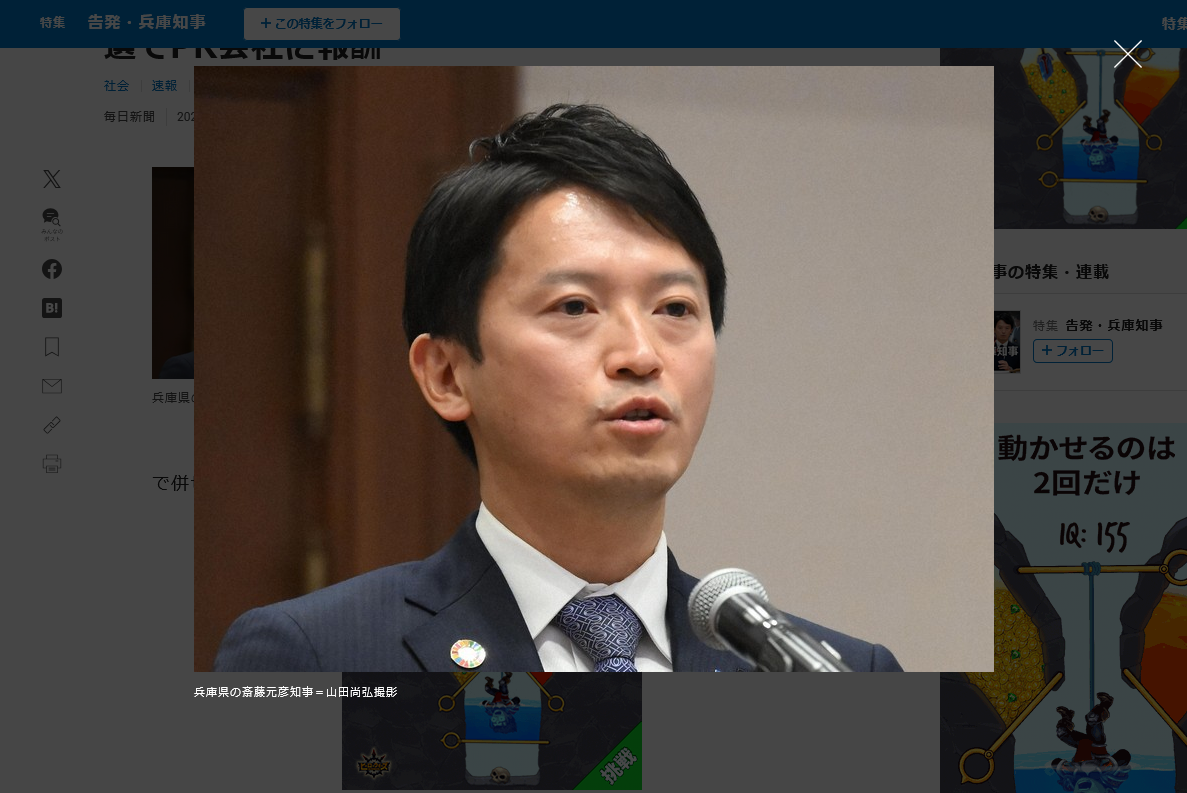This screenshot has height=793, width=1187.
Task: Click the enlarged photo of the governor
Action: [x=594, y=369]
